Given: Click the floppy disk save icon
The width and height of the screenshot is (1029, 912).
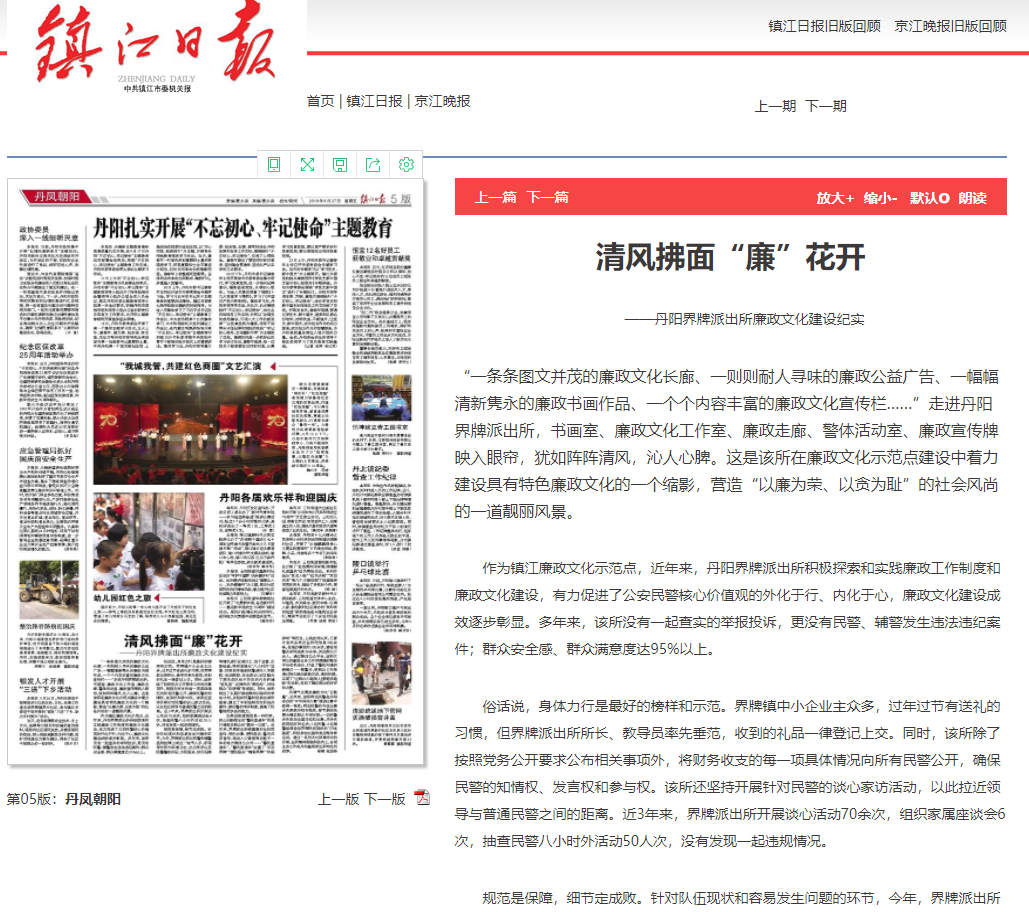Looking at the screenshot, I should (340, 164).
